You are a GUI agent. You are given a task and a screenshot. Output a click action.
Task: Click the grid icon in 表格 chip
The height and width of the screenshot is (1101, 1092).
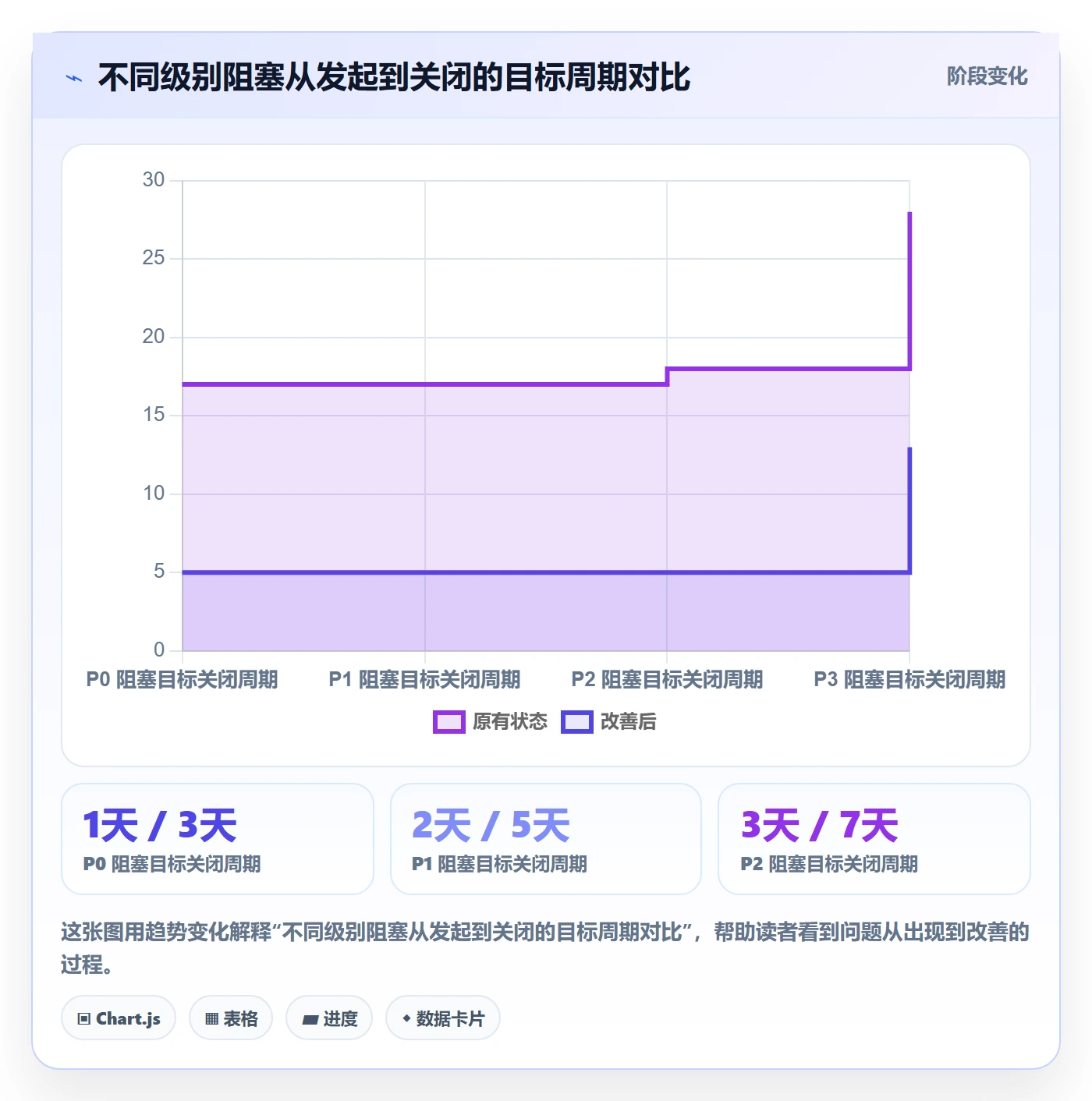tap(211, 1019)
